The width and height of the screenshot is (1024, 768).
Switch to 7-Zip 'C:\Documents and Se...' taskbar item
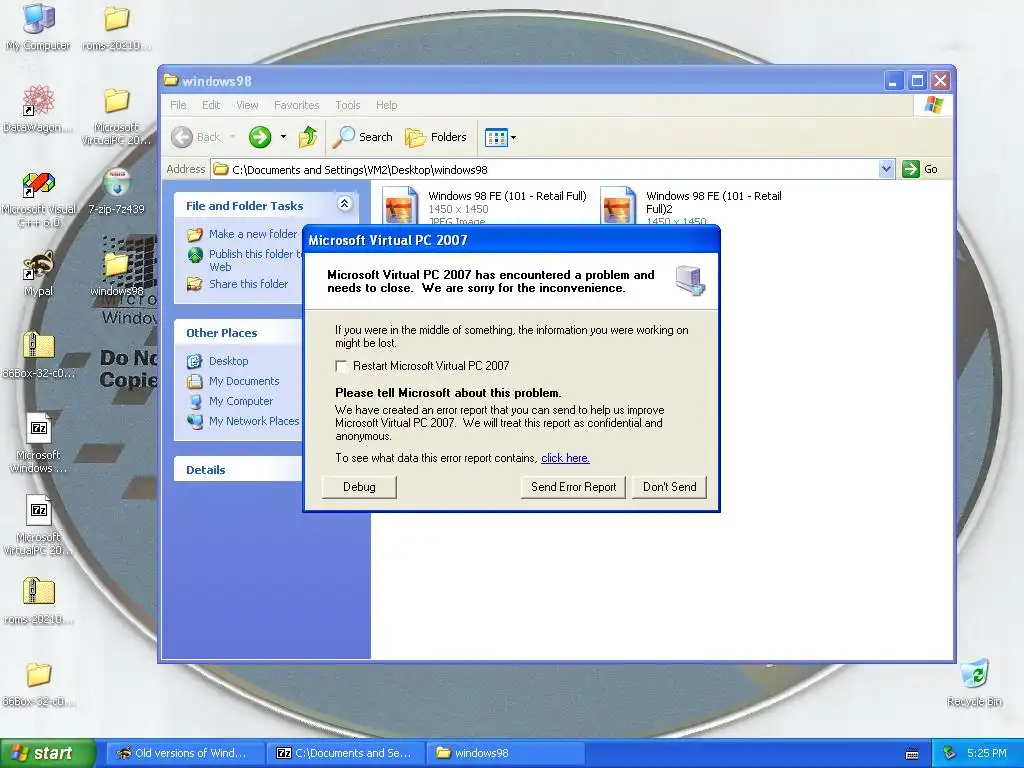[x=344, y=753]
